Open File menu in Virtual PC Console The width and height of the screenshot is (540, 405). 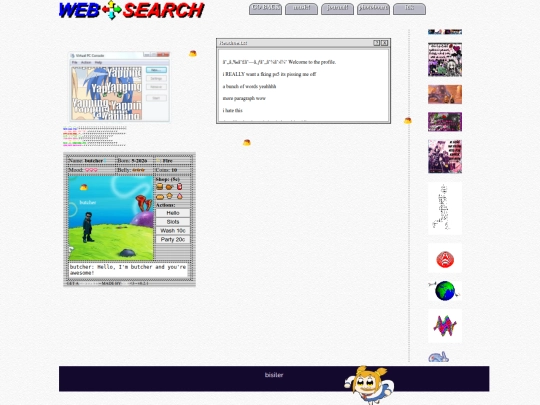point(74,63)
